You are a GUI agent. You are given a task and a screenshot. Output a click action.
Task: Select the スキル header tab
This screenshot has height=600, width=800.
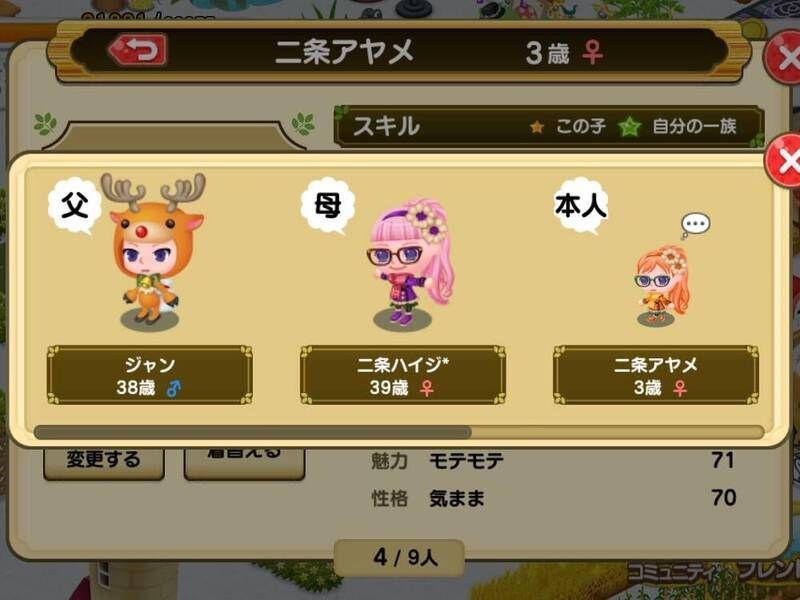point(386,126)
